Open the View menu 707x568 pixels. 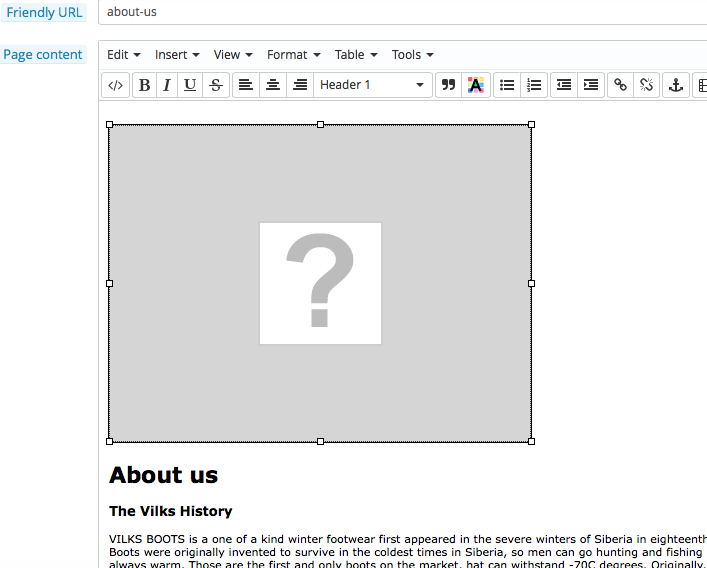[x=233, y=55]
